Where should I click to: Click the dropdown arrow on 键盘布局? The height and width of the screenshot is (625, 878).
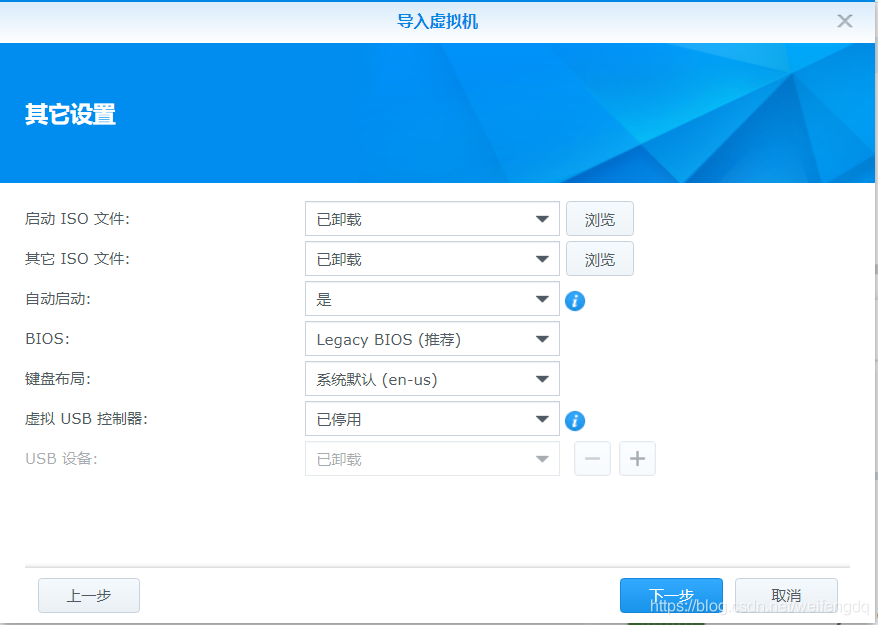tap(544, 378)
